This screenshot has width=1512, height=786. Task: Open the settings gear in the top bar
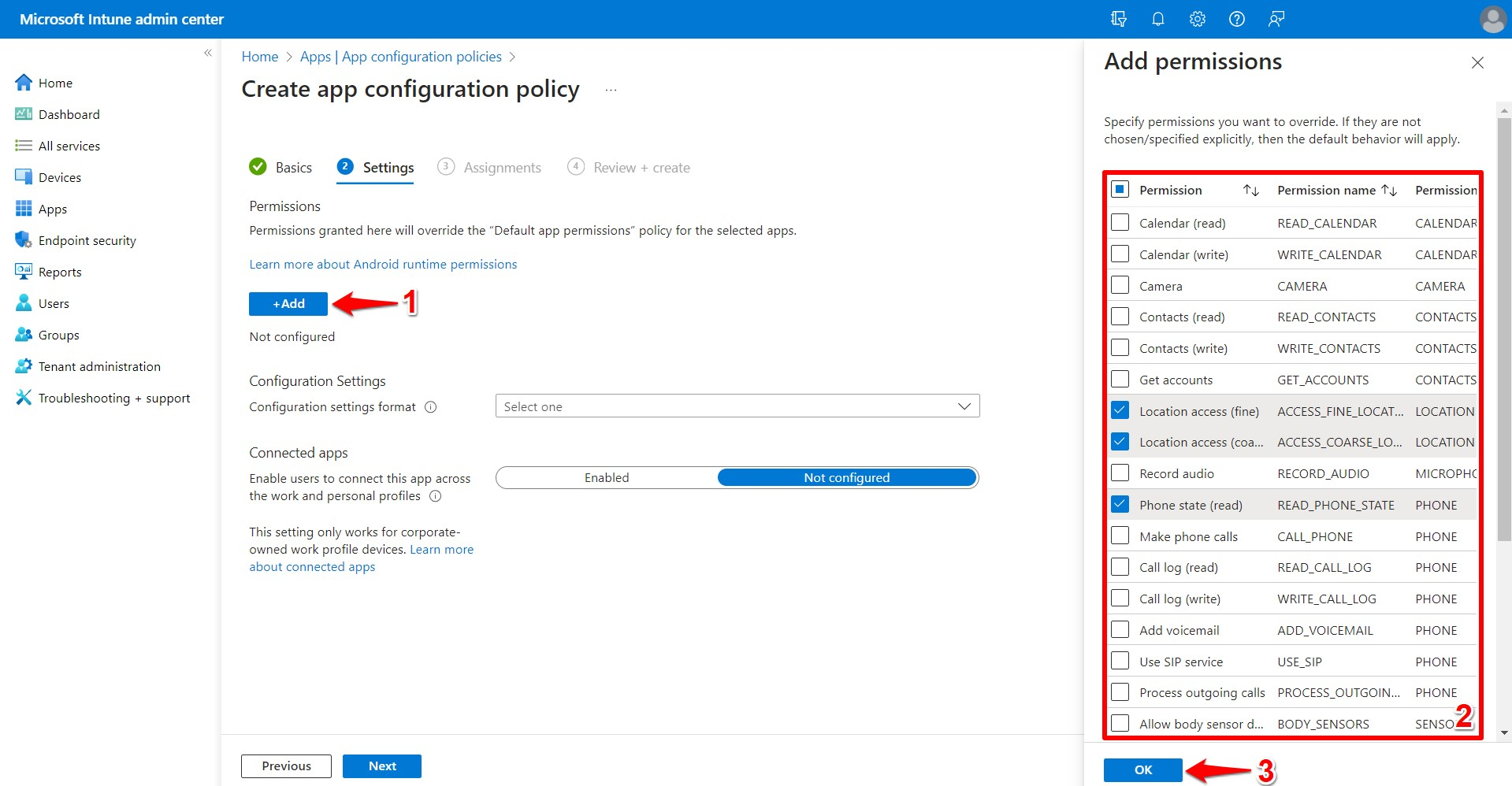1197,18
